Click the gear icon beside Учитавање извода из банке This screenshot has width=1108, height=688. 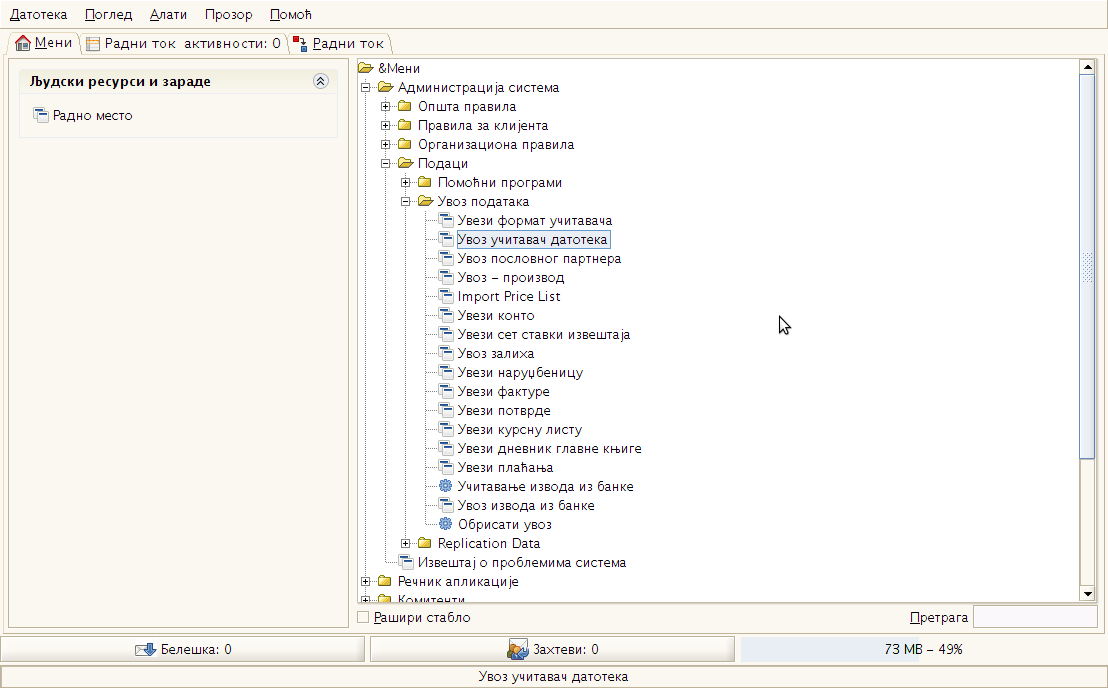(x=446, y=486)
